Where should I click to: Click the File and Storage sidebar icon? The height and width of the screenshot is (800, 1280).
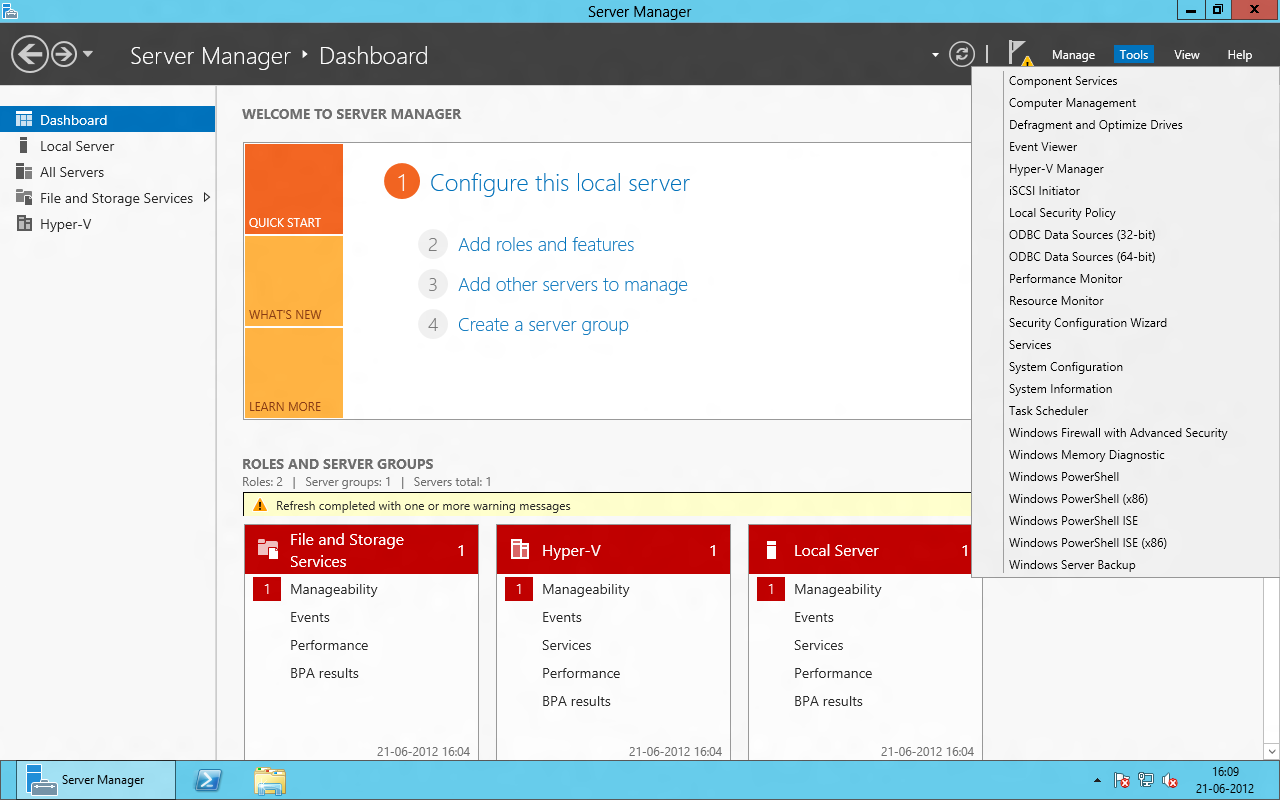click(x=24, y=198)
